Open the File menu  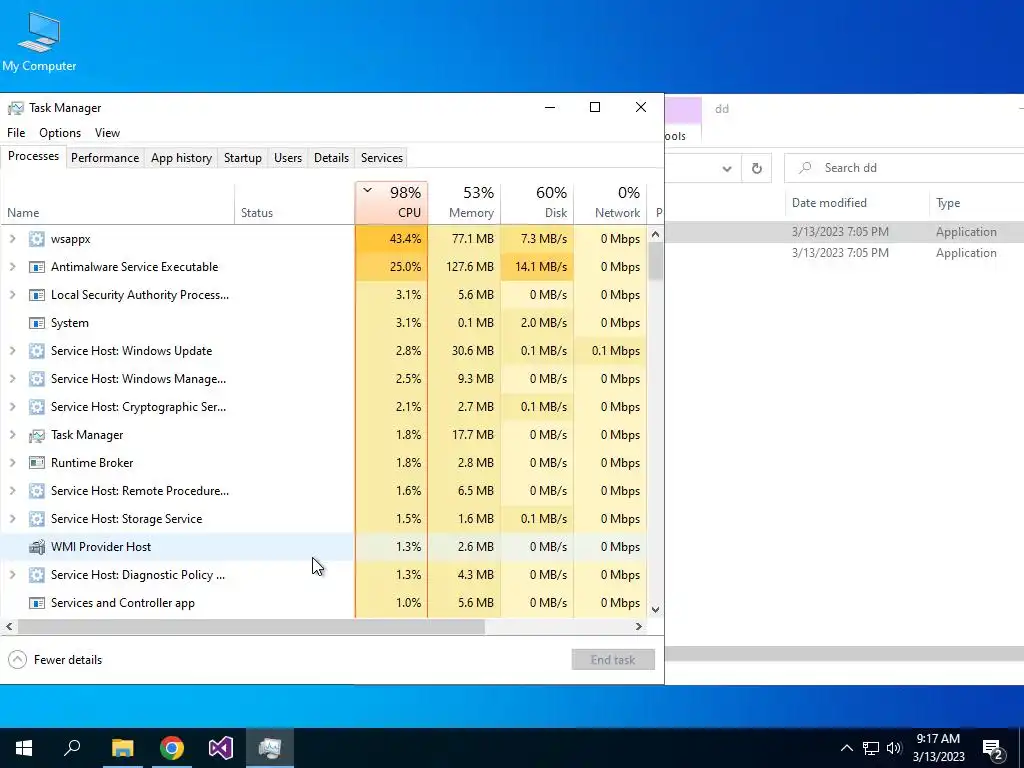click(x=16, y=133)
